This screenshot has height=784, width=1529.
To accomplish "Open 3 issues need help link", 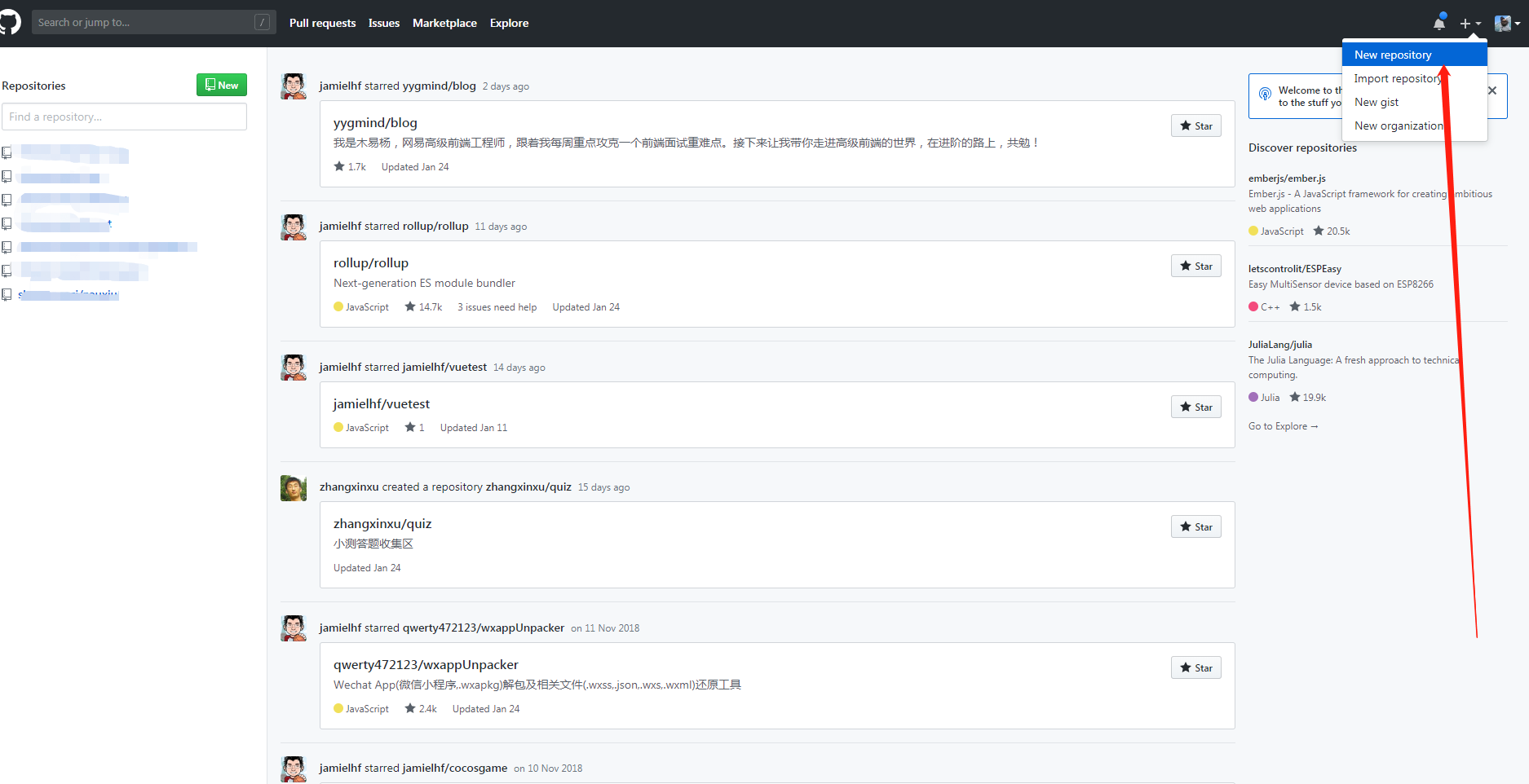I will (x=497, y=306).
